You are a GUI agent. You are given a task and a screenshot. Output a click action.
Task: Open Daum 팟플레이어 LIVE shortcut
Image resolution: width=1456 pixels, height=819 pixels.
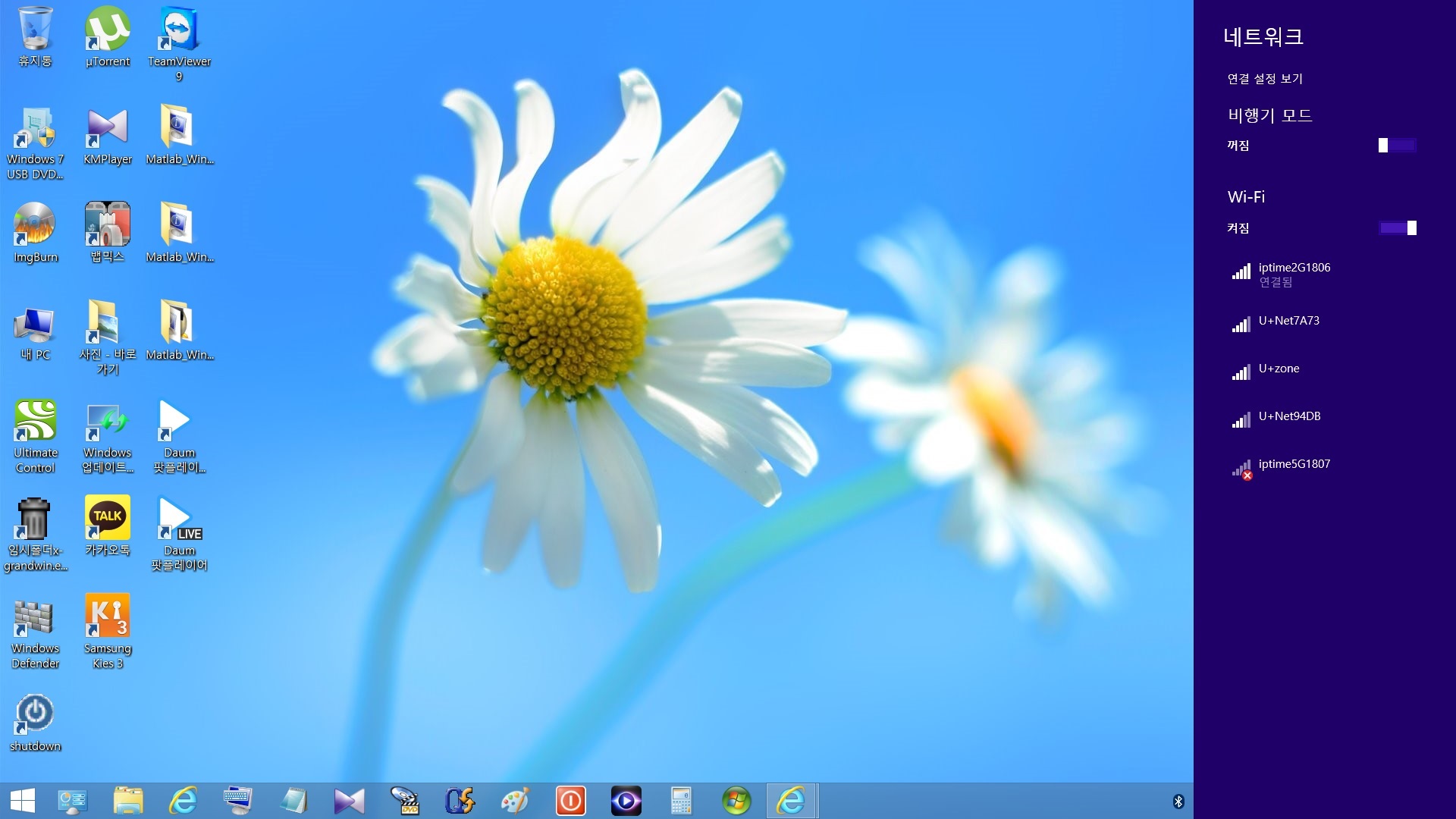point(179,533)
